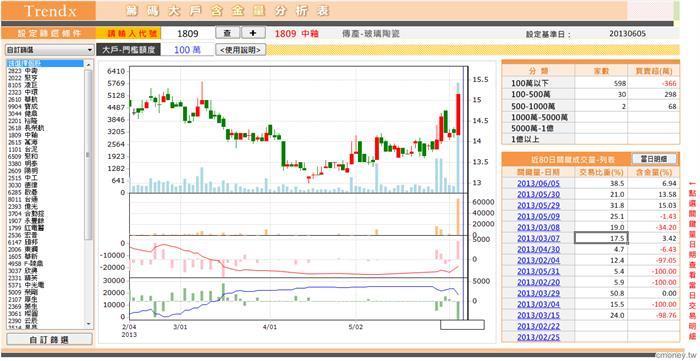Image resolution: width=700 pixels, height=361 pixels.
Task: Click the 查 search button
Action: click(228, 33)
